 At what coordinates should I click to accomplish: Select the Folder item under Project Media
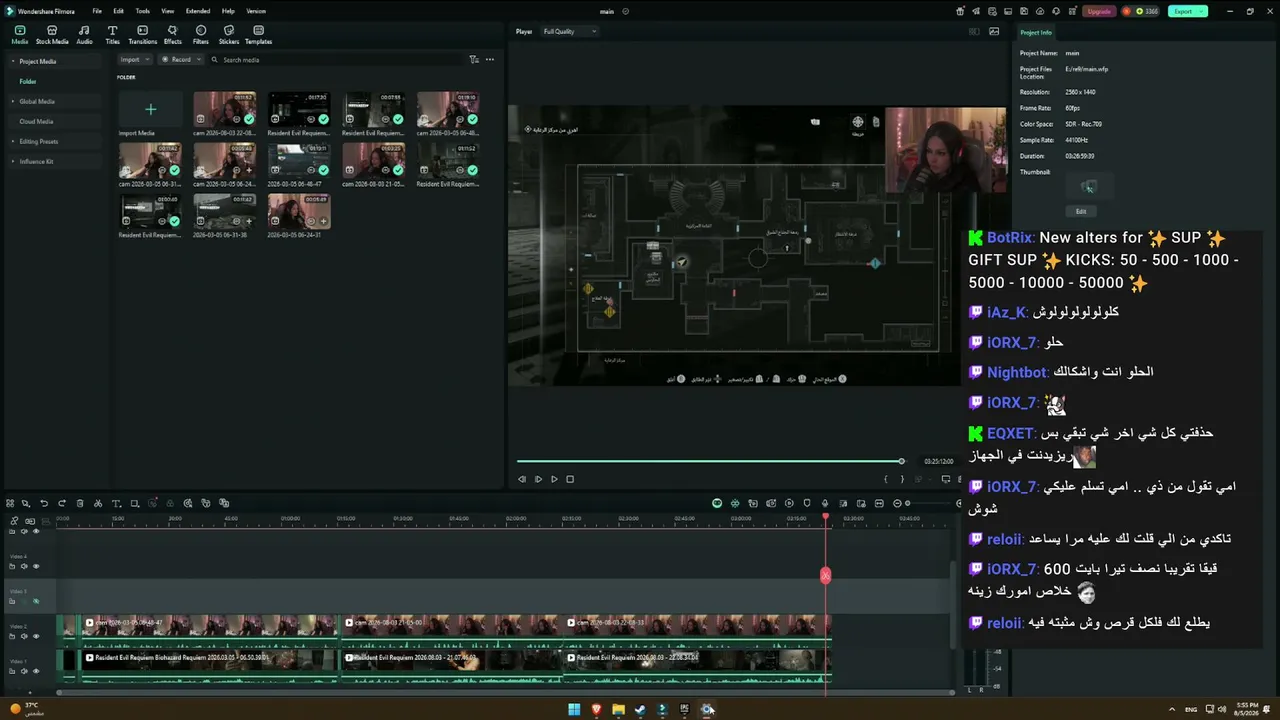(28, 81)
